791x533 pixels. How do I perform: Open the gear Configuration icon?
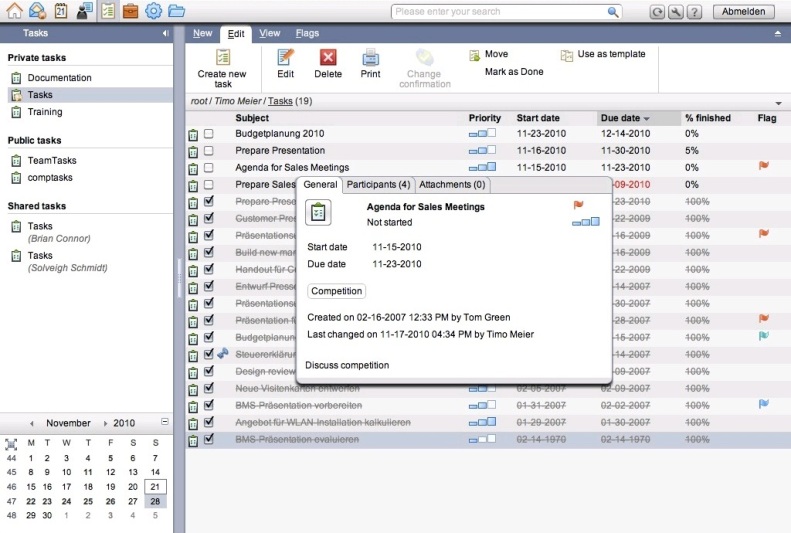(153, 11)
